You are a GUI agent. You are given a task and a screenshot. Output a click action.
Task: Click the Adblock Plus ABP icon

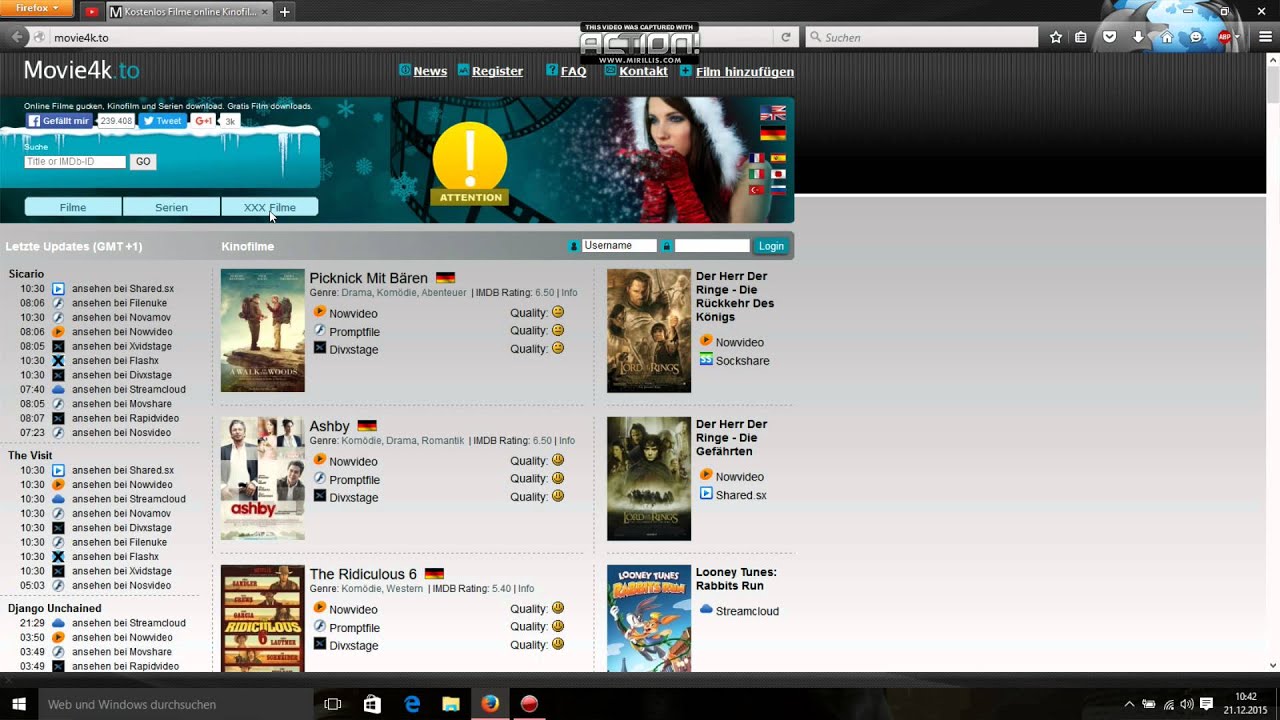(1224, 37)
